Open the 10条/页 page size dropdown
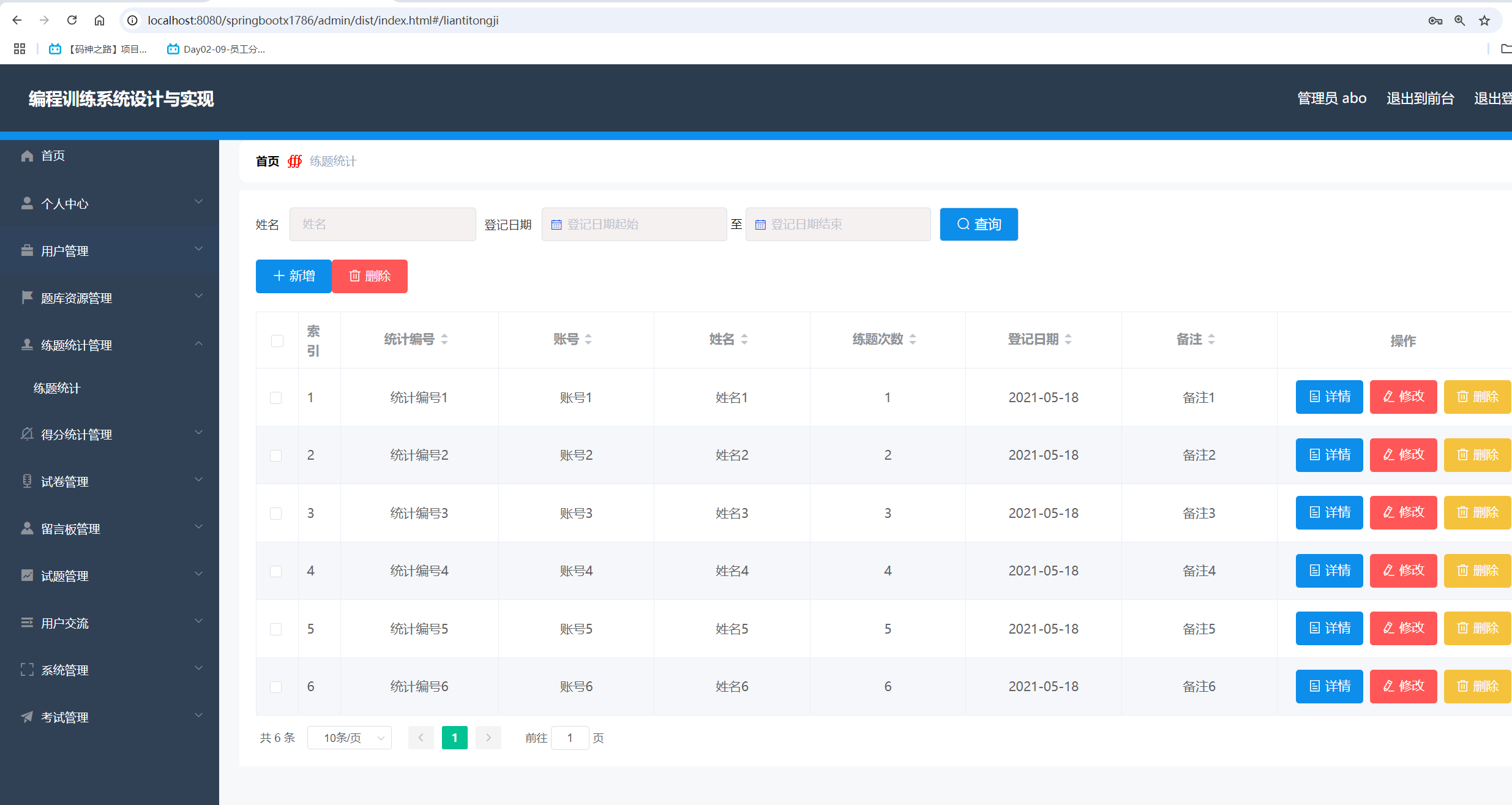Viewport: 1512px width, 805px height. 350,738
